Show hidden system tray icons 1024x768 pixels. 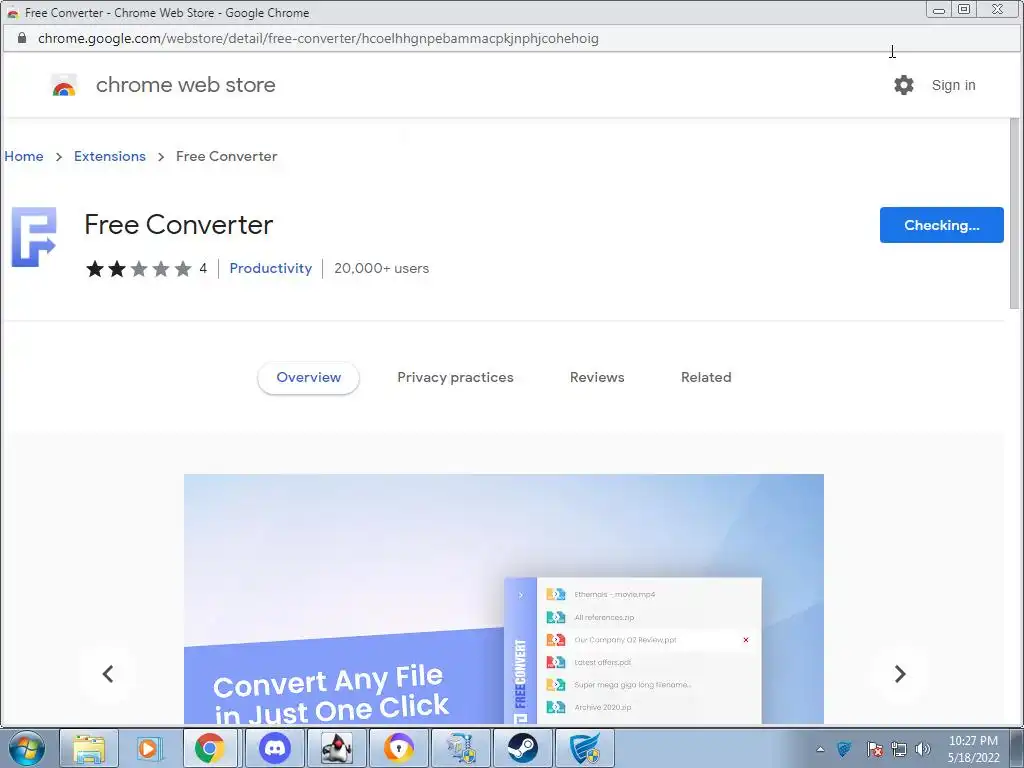pyautogui.click(x=820, y=749)
